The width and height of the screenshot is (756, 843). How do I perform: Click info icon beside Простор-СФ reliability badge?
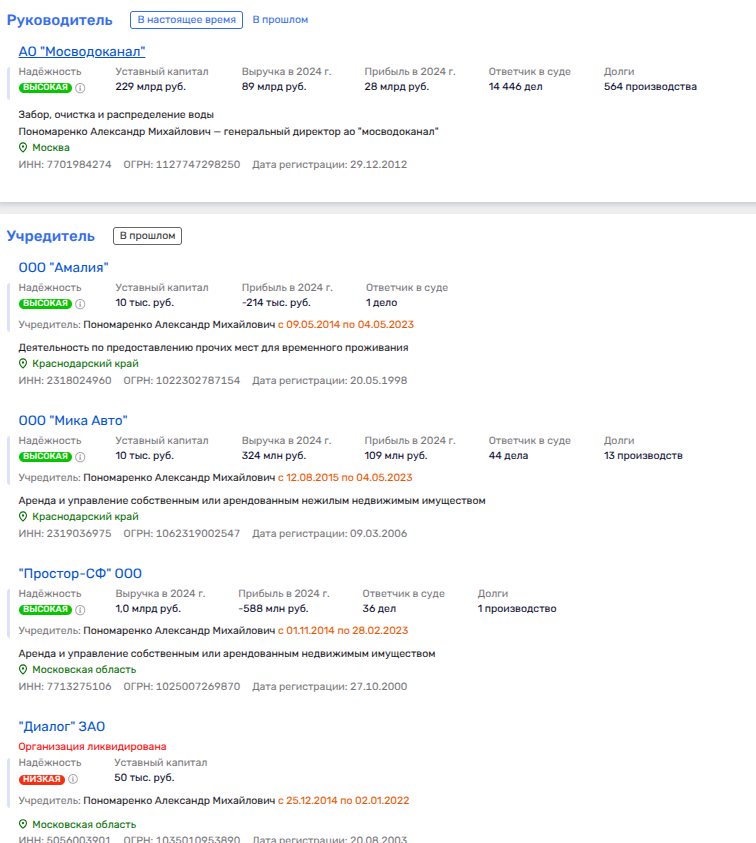pos(81,610)
